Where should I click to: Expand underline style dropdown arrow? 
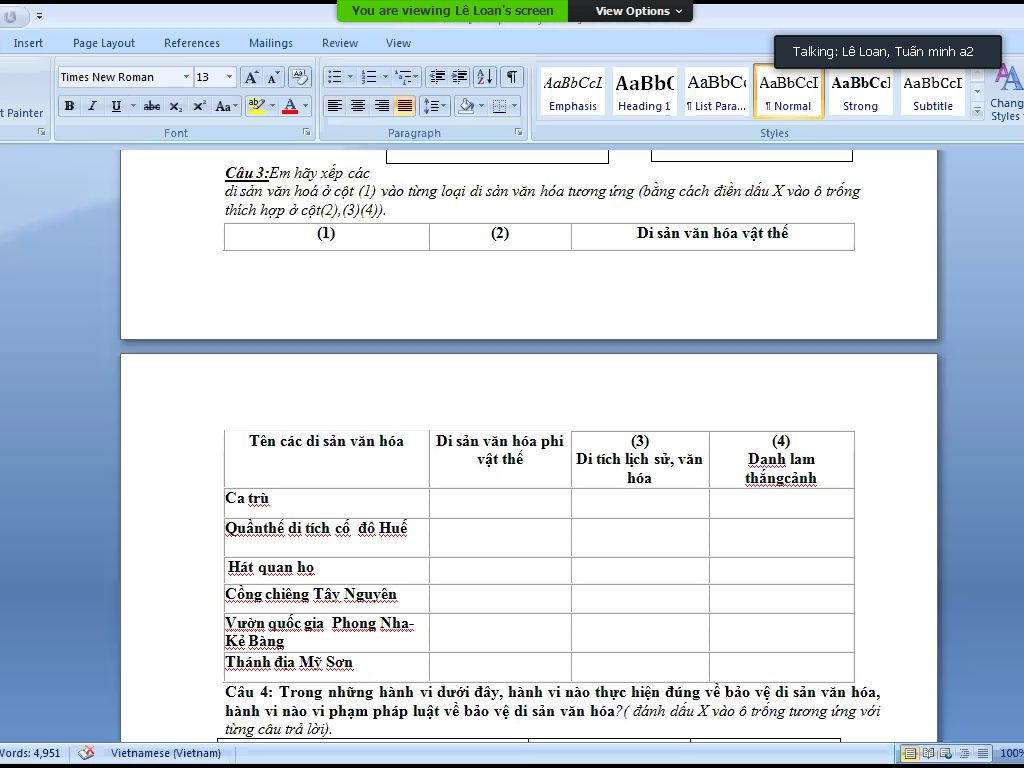(133, 106)
